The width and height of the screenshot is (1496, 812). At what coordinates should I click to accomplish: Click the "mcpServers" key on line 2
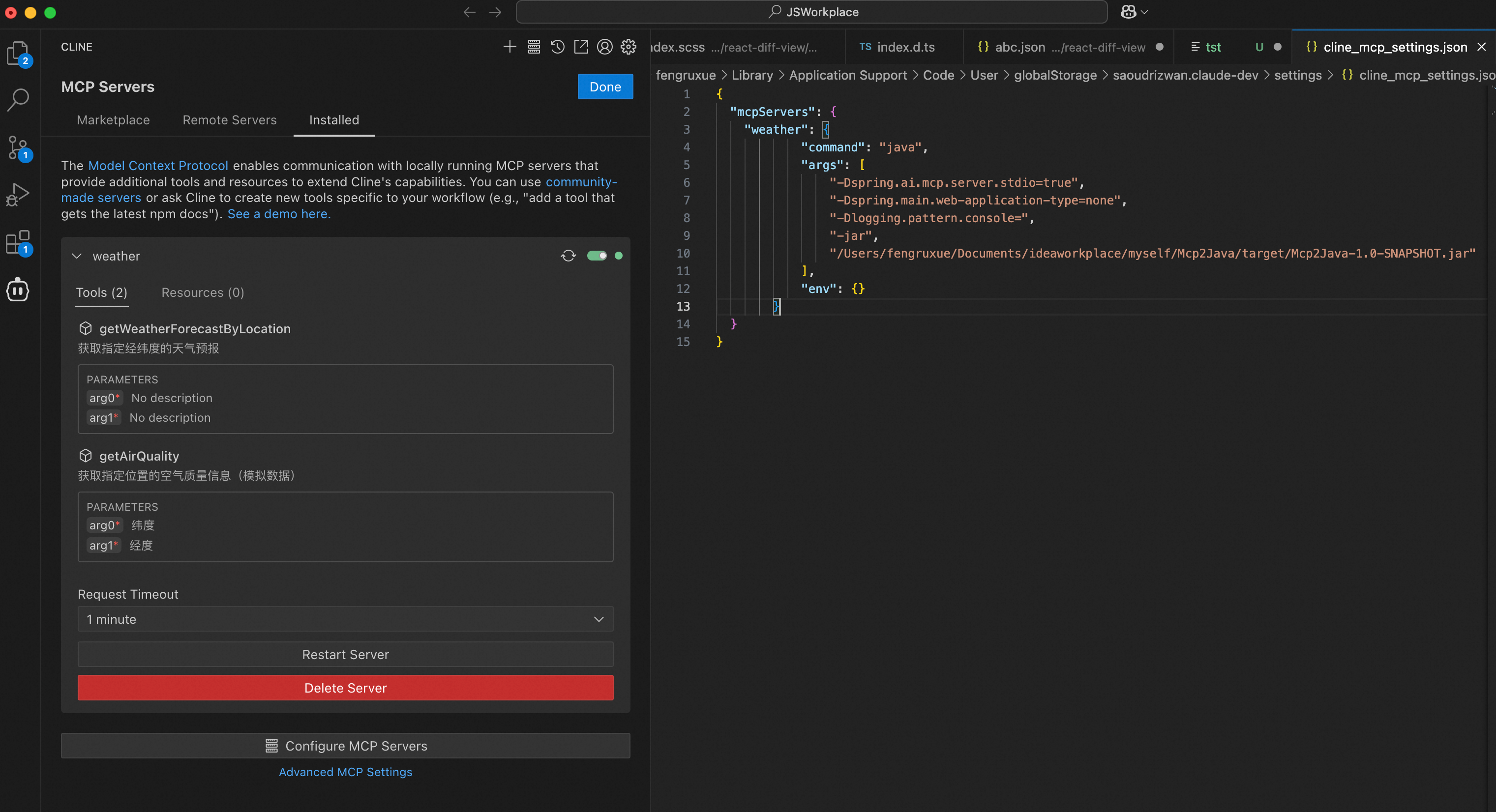(773, 112)
